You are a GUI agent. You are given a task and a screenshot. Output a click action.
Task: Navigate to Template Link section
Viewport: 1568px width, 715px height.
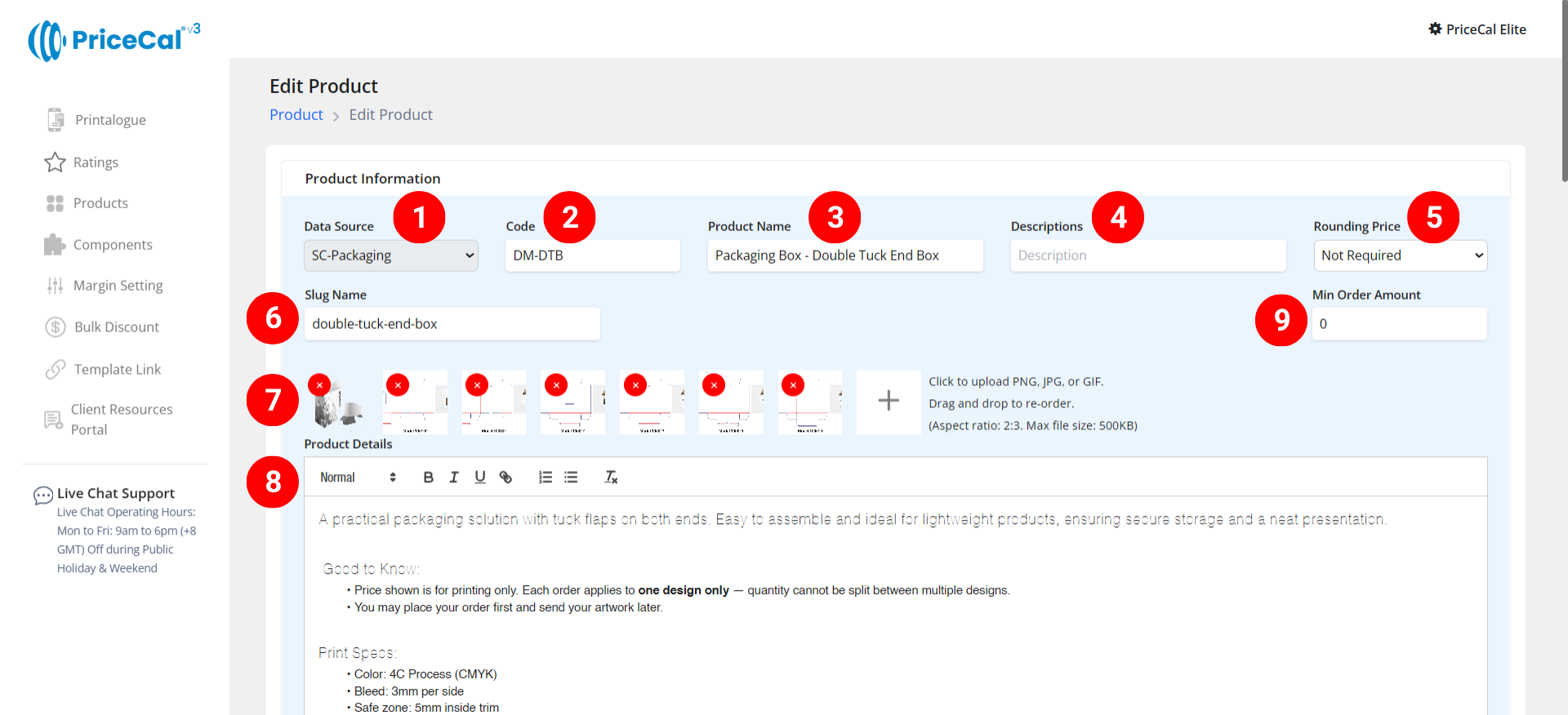(x=117, y=370)
